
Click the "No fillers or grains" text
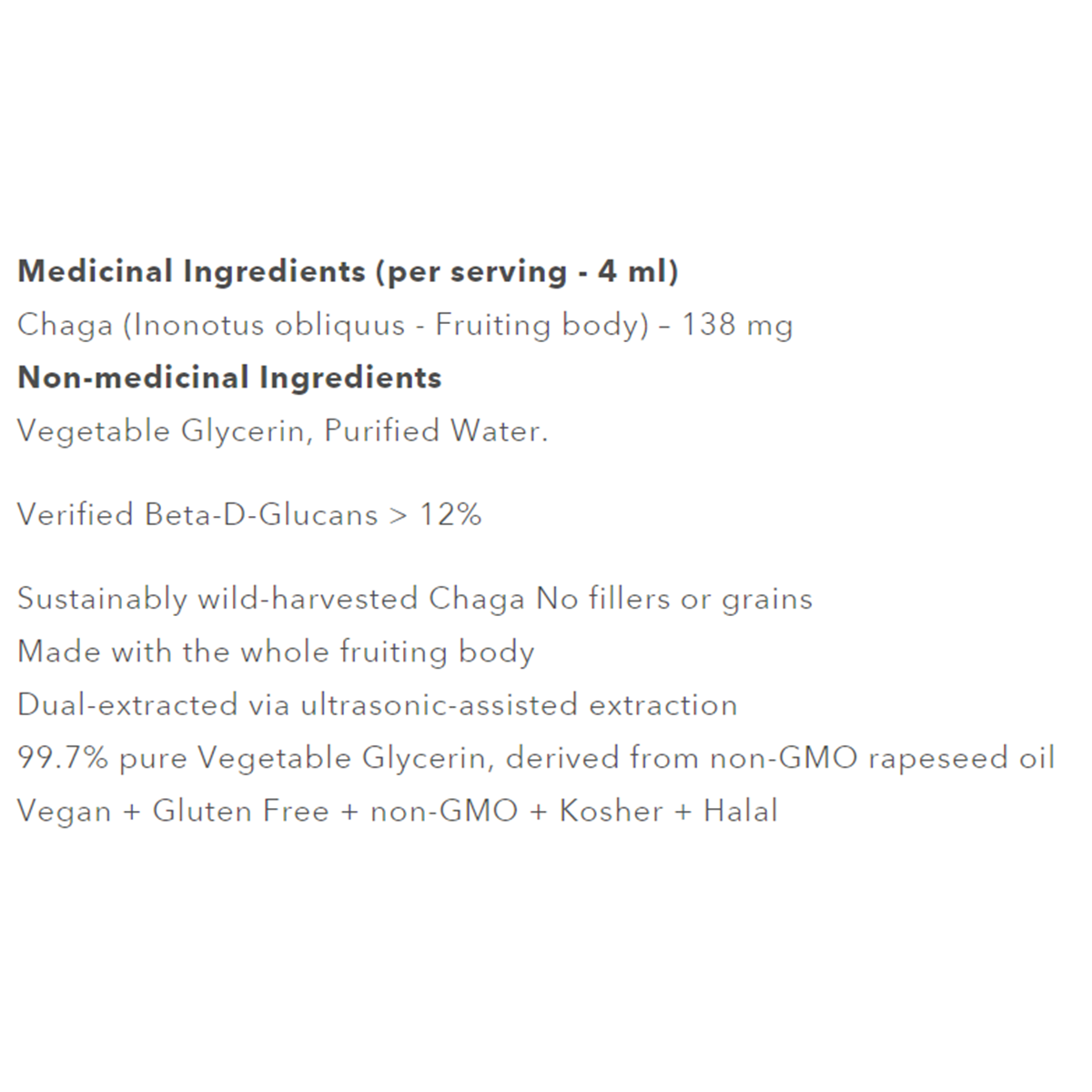(674, 599)
